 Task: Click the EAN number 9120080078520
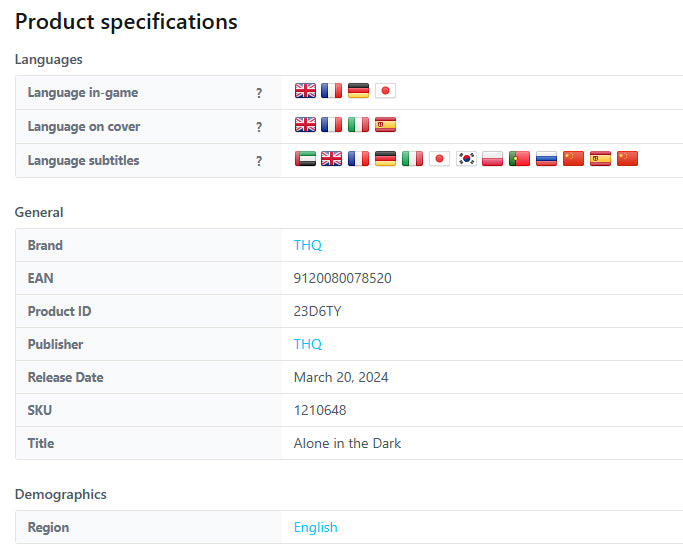point(342,278)
